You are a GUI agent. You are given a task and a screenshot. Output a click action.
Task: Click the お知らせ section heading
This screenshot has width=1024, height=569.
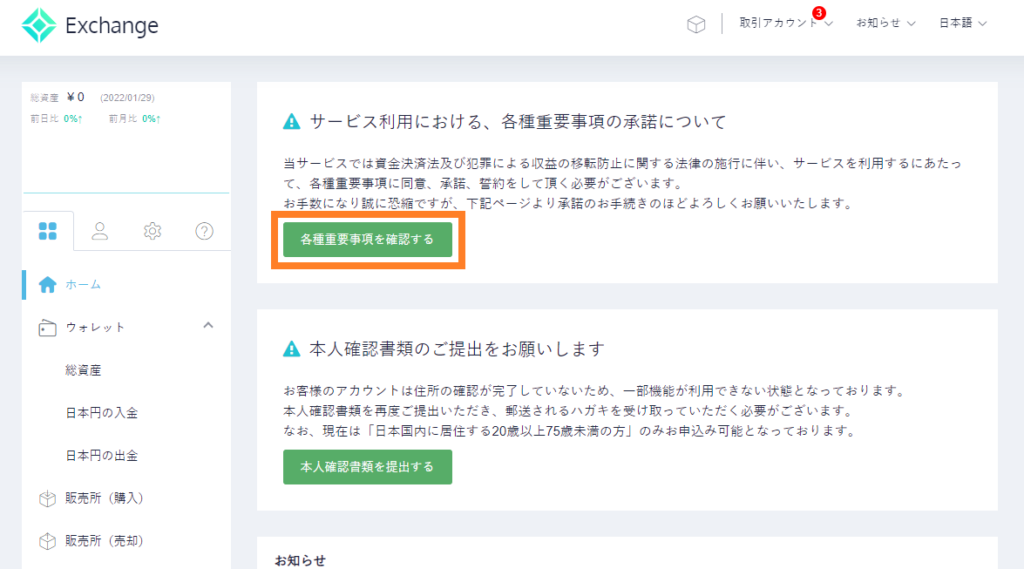coord(300,561)
